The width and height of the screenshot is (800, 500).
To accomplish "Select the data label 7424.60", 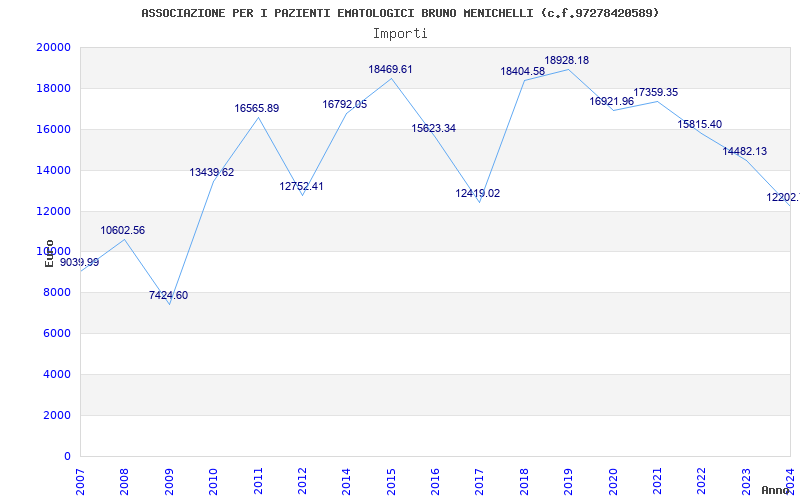I will point(168,295).
